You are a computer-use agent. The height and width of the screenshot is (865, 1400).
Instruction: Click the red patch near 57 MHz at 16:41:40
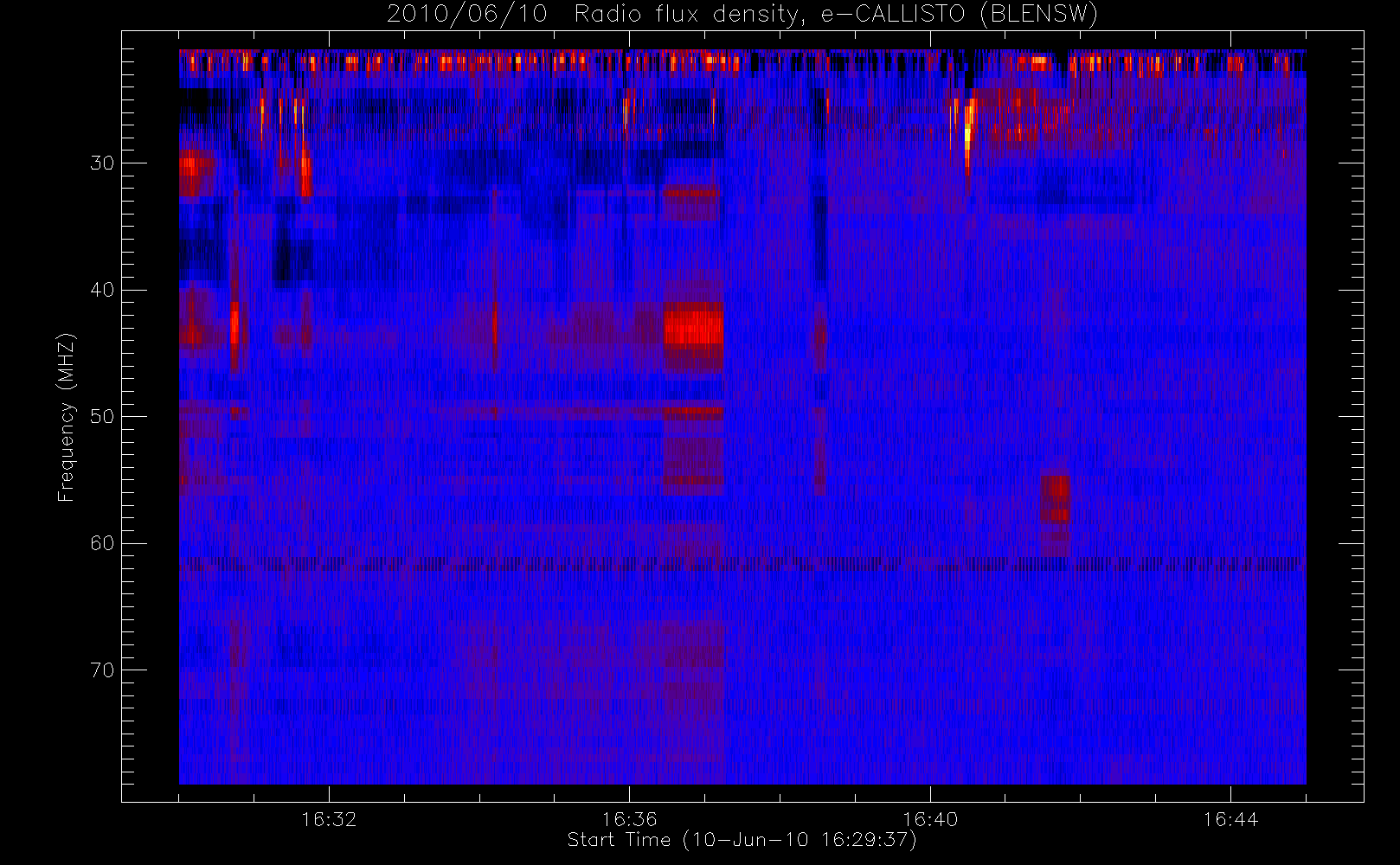tap(1055, 497)
